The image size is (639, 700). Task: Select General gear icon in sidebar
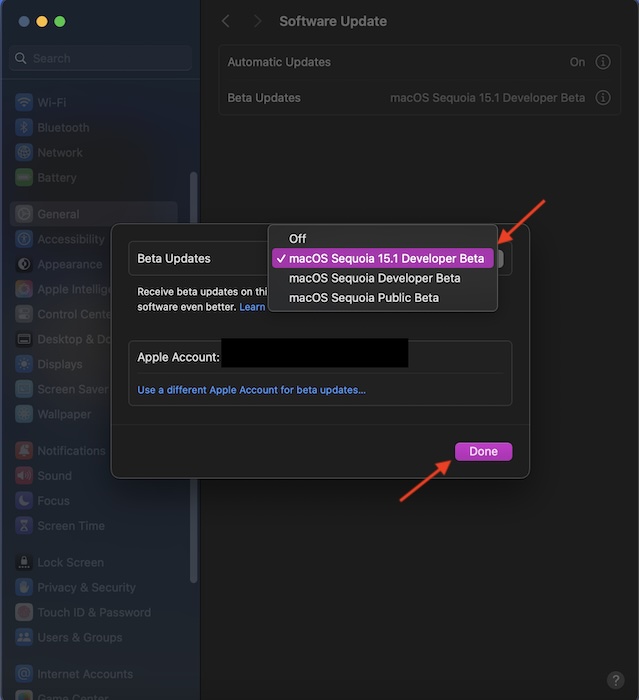pyautogui.click(x=24, y=214)
